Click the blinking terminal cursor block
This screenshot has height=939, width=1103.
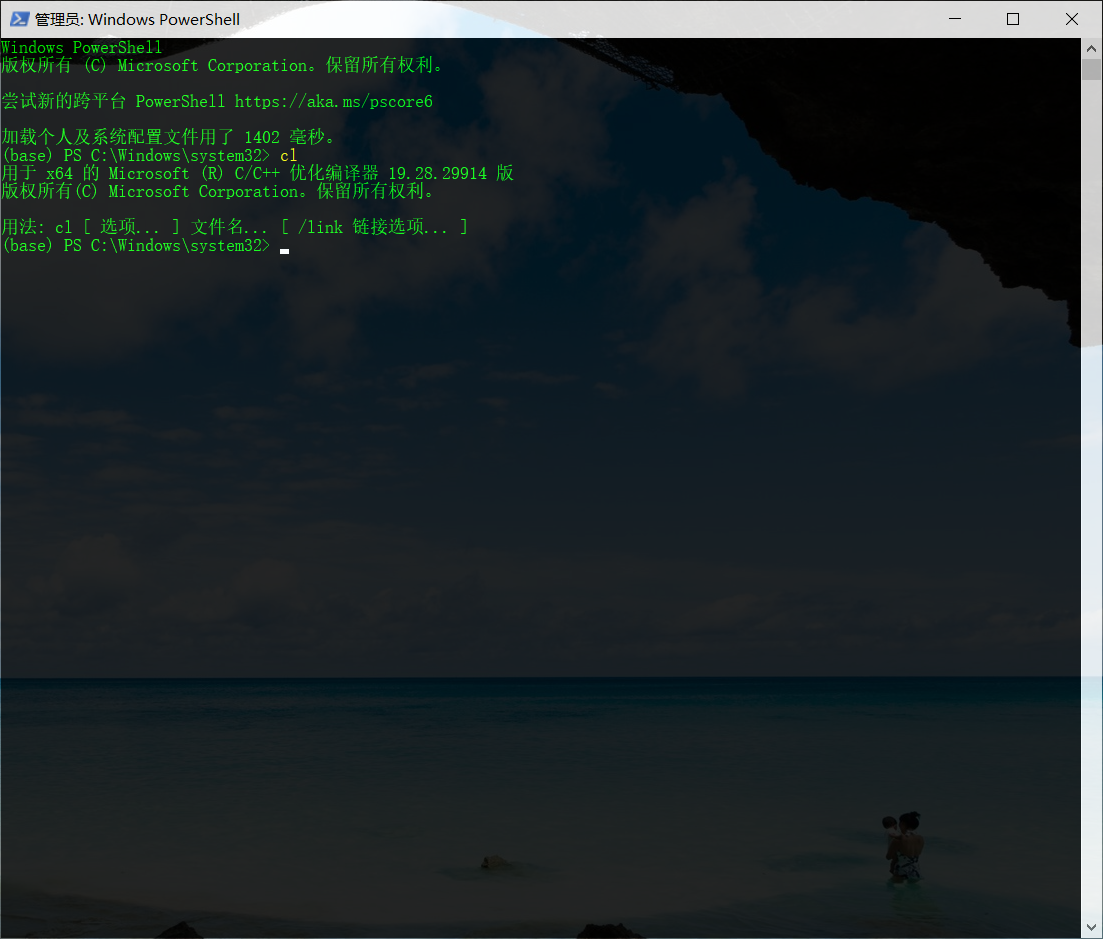[x=284, y=250]
